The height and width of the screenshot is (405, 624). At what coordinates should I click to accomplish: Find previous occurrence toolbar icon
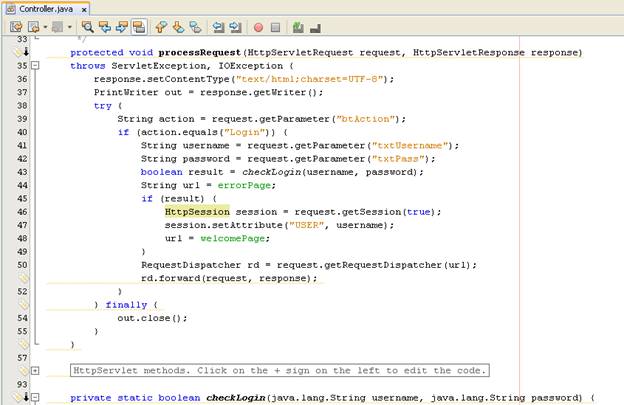click(x=105, y=27)
